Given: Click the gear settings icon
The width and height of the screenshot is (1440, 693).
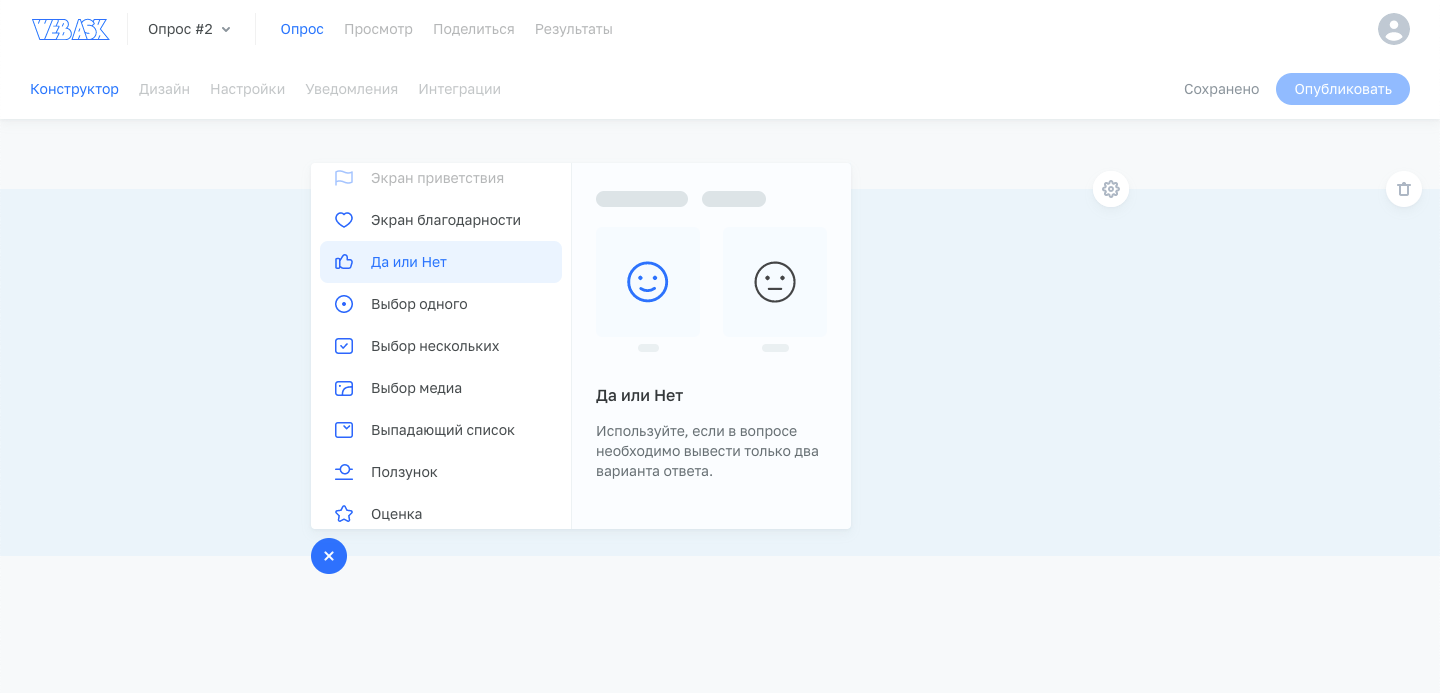Looking at the screenshot, I should pos(1110,189).
